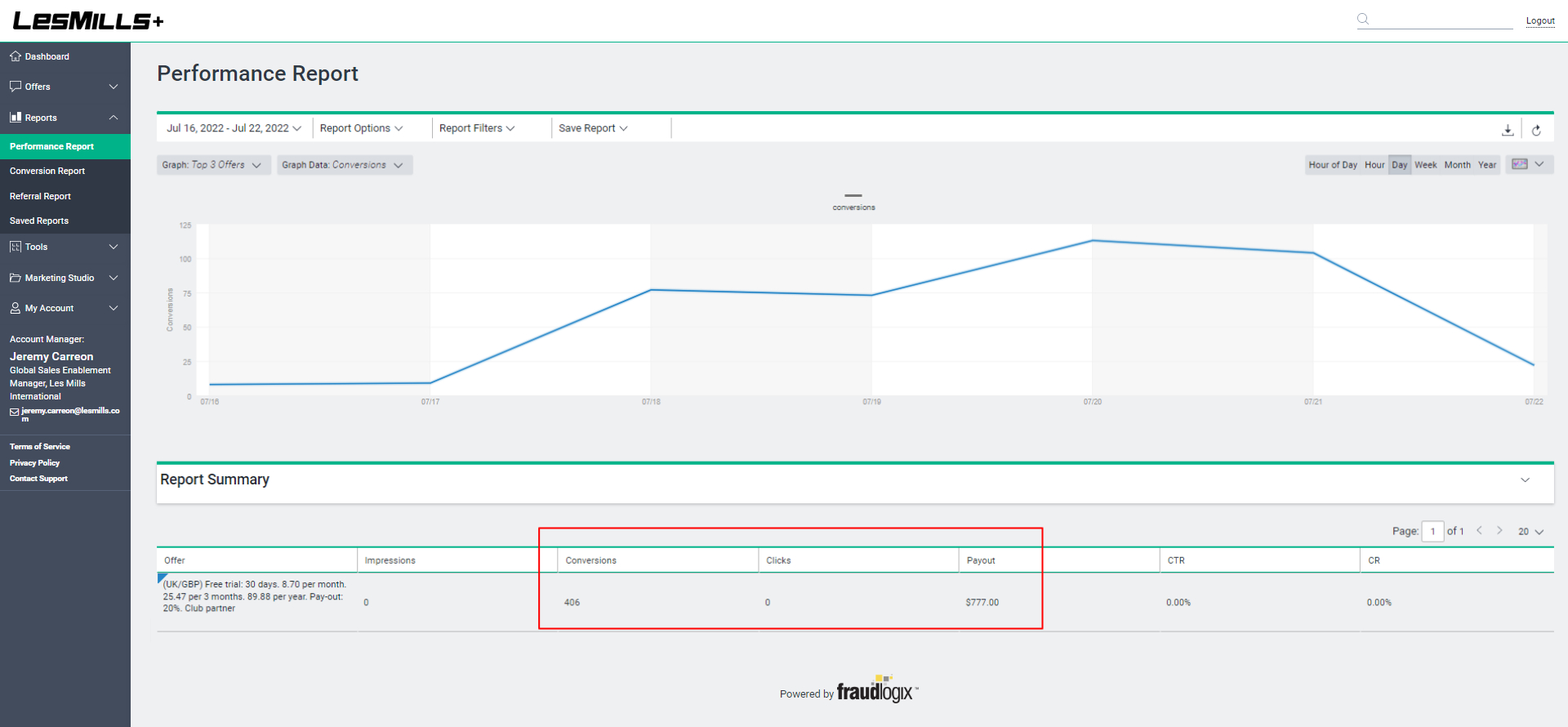Click the conversions value 406
The width and height of the screenshot is (1568, 727).
572,603
